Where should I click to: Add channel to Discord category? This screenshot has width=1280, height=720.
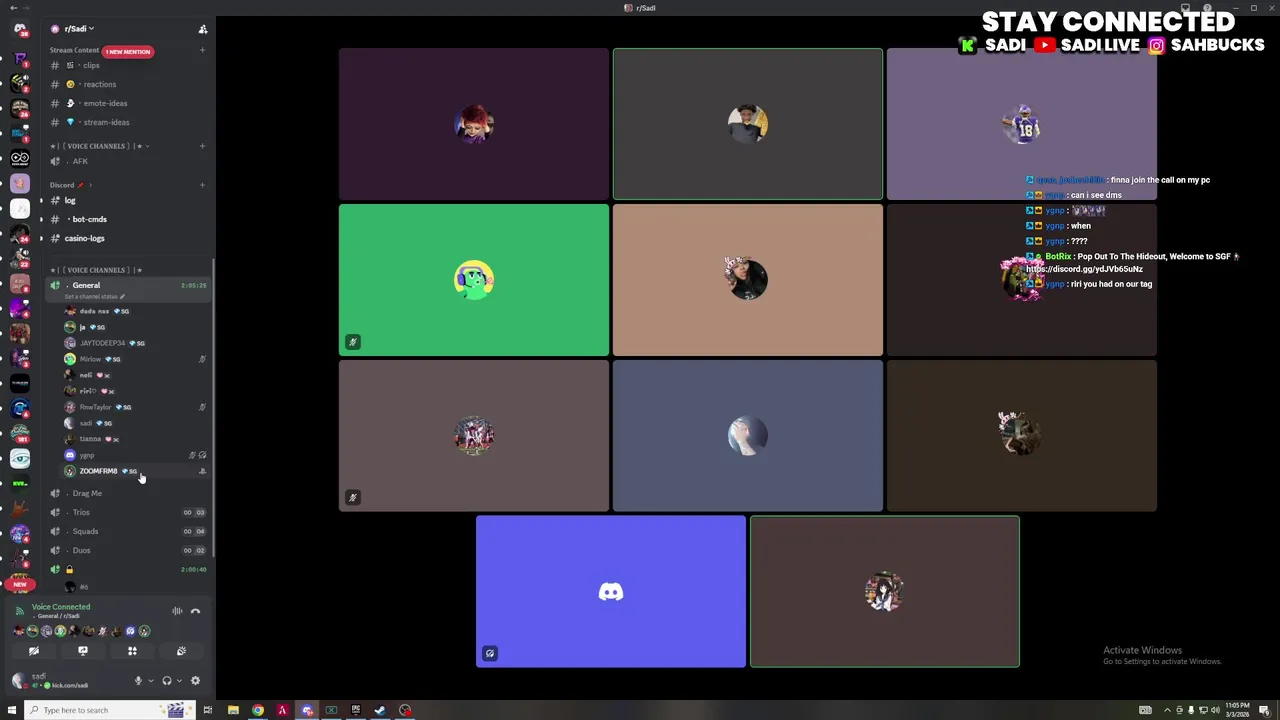(202, 185)
